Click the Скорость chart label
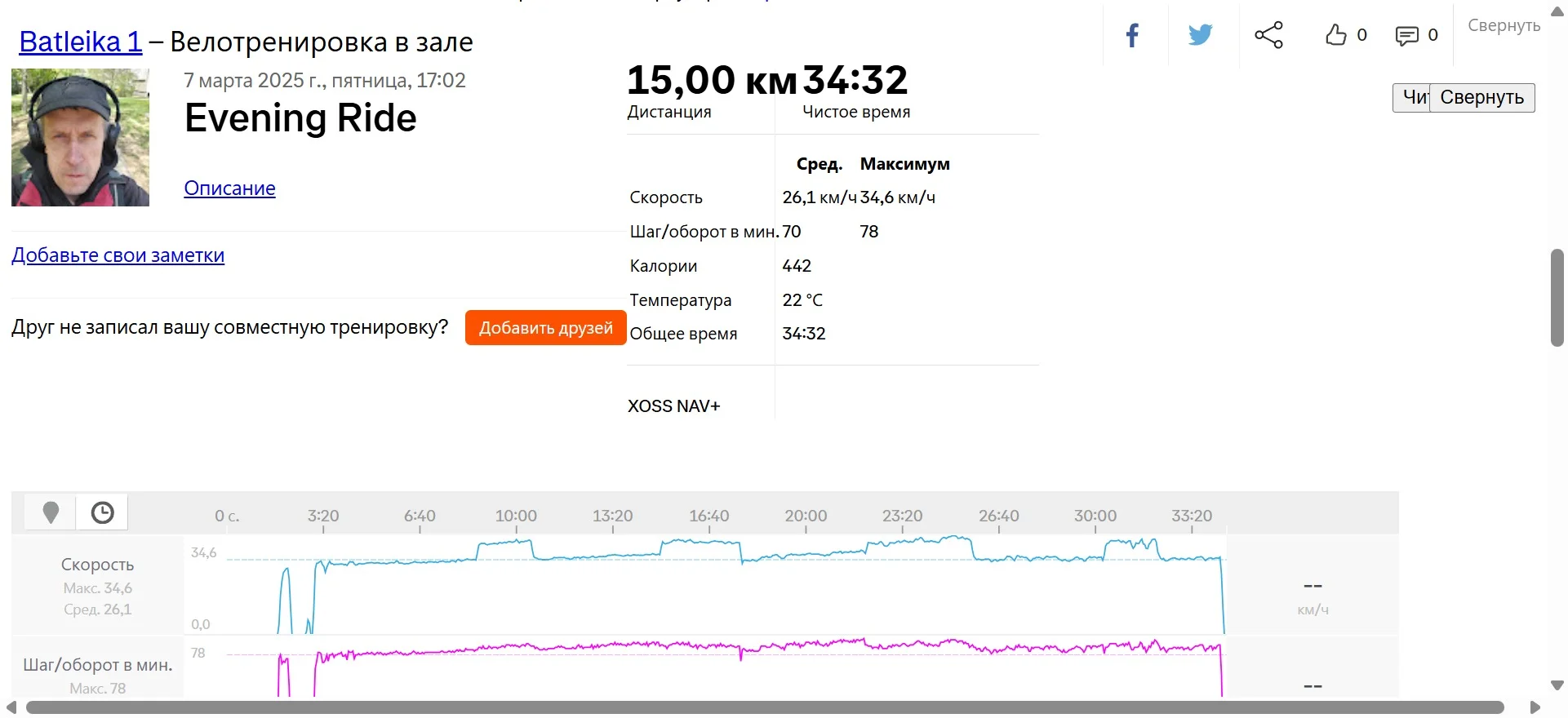The image size is (1568, 718). (x=97, y=565)
